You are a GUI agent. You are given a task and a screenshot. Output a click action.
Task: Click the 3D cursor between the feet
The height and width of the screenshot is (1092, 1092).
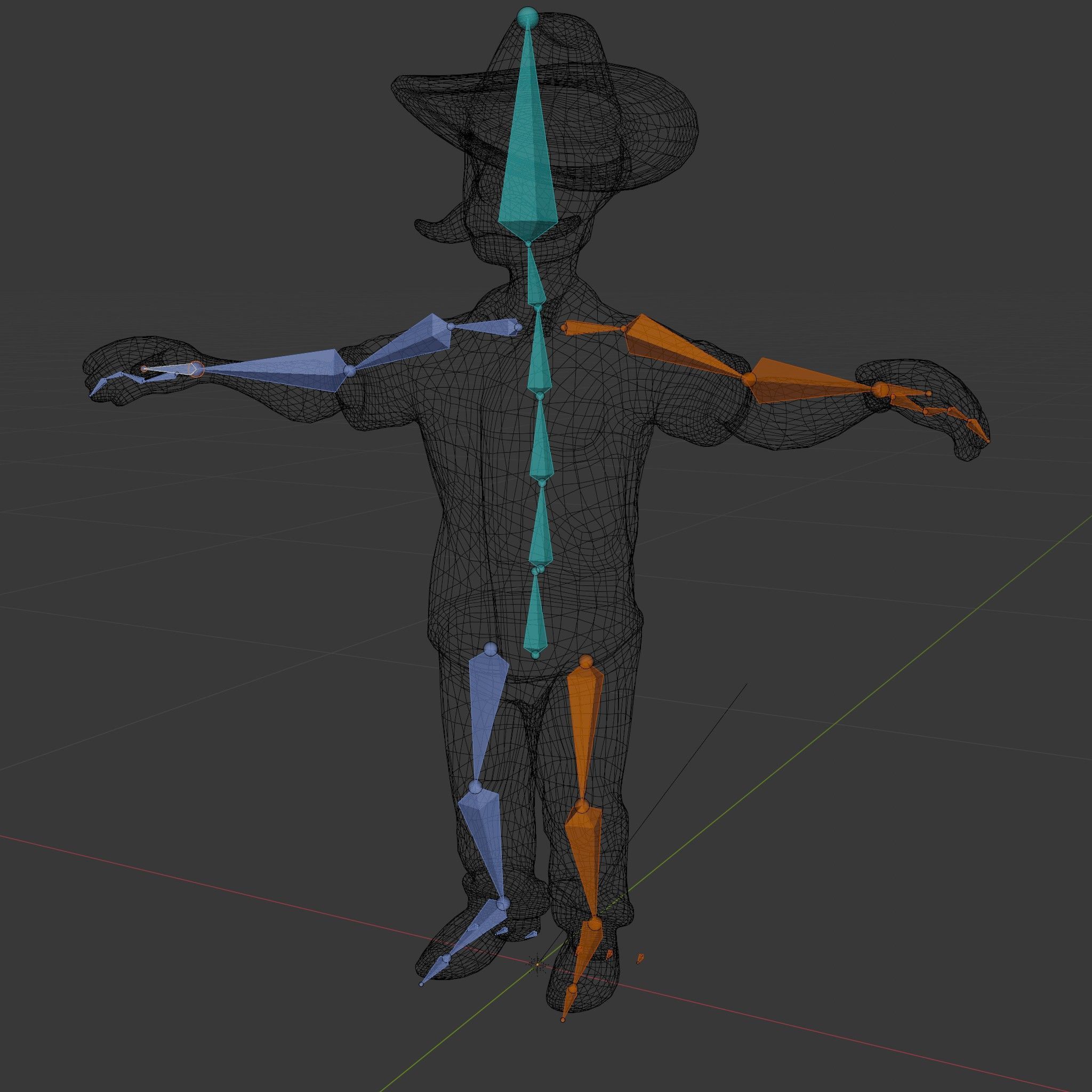(537, 963)
